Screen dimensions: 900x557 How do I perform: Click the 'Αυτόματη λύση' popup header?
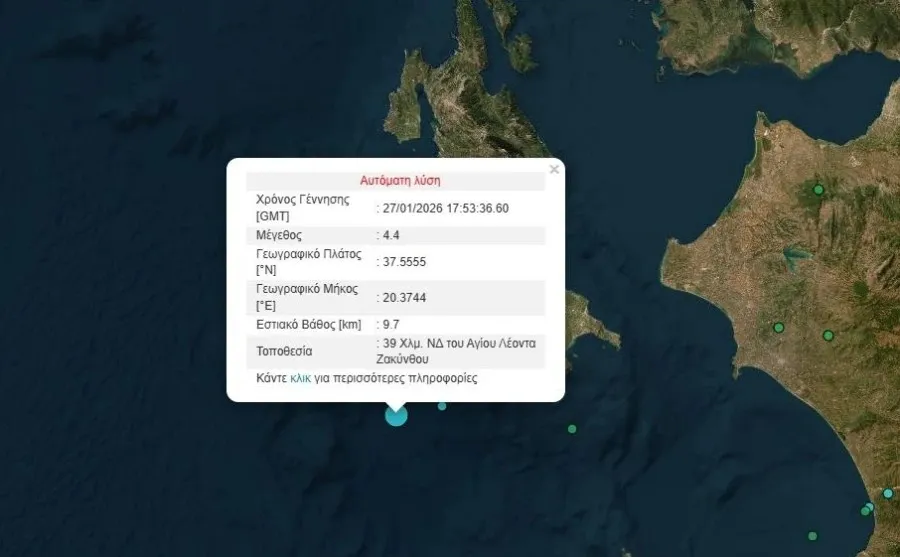pyautogui.click(x=400, y=181)
